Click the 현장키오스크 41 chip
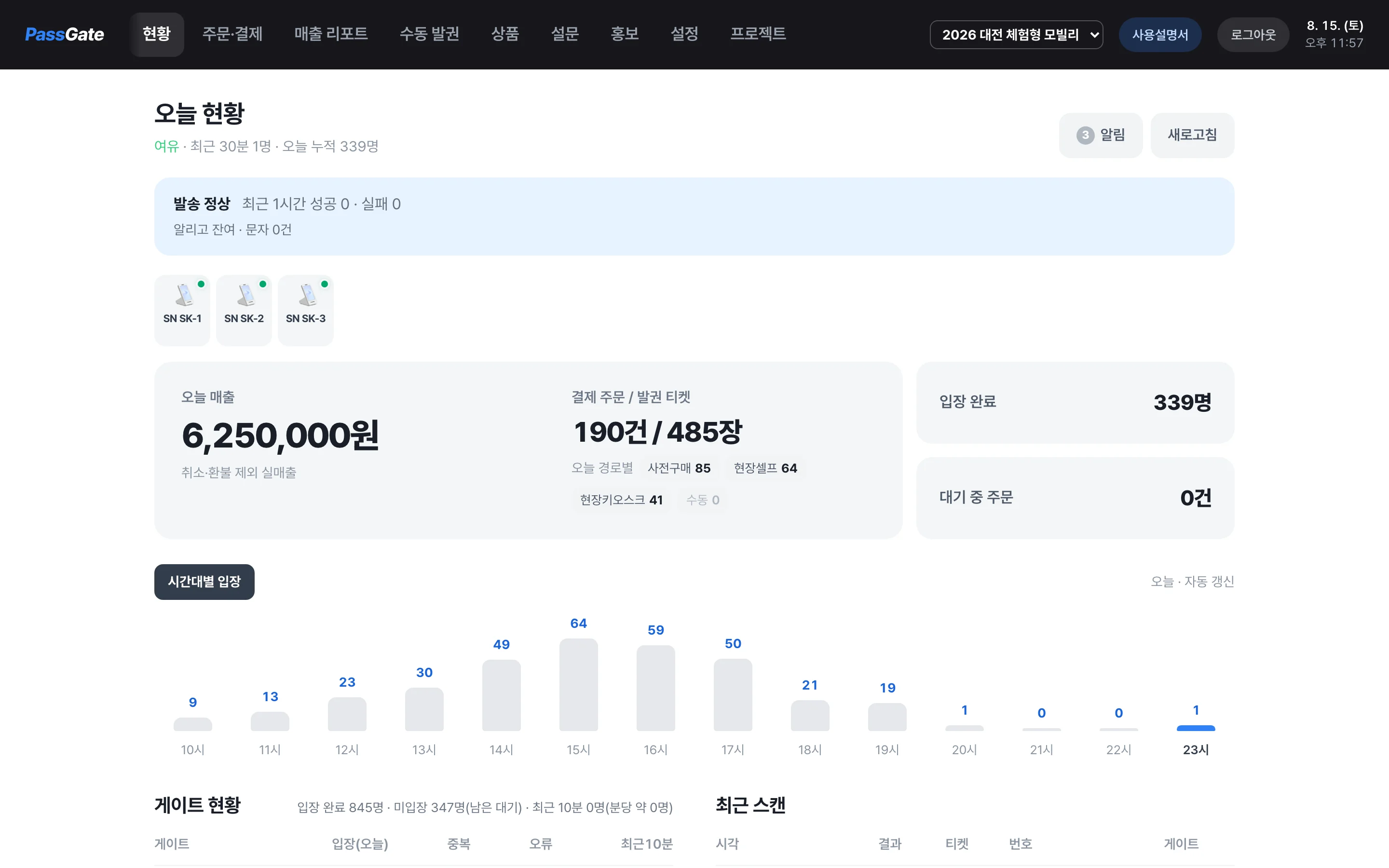 pos(621,500)
